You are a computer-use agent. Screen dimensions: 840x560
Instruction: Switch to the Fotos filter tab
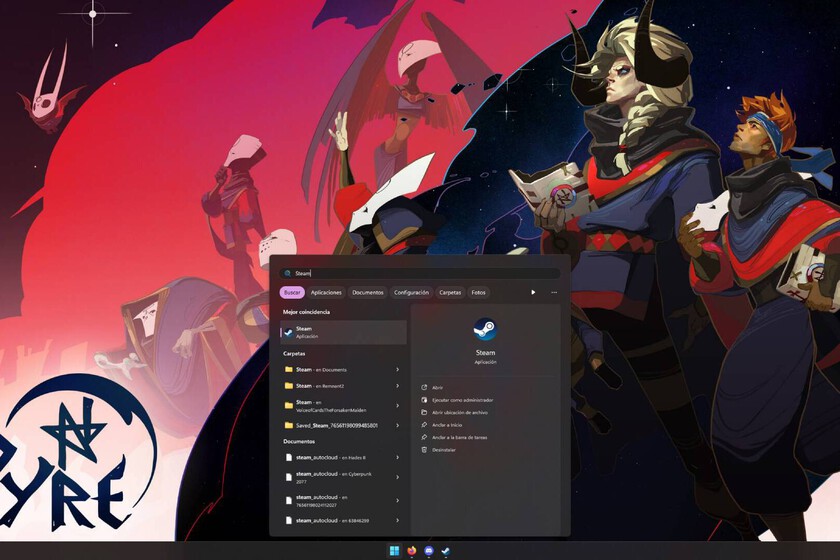[x=478, y=293]
